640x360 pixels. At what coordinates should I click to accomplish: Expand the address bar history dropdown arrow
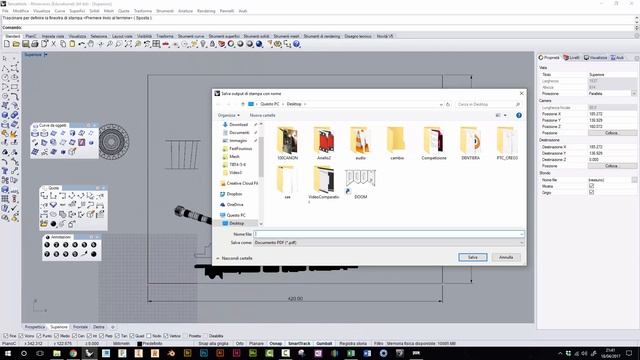click(x=441, y=104)
